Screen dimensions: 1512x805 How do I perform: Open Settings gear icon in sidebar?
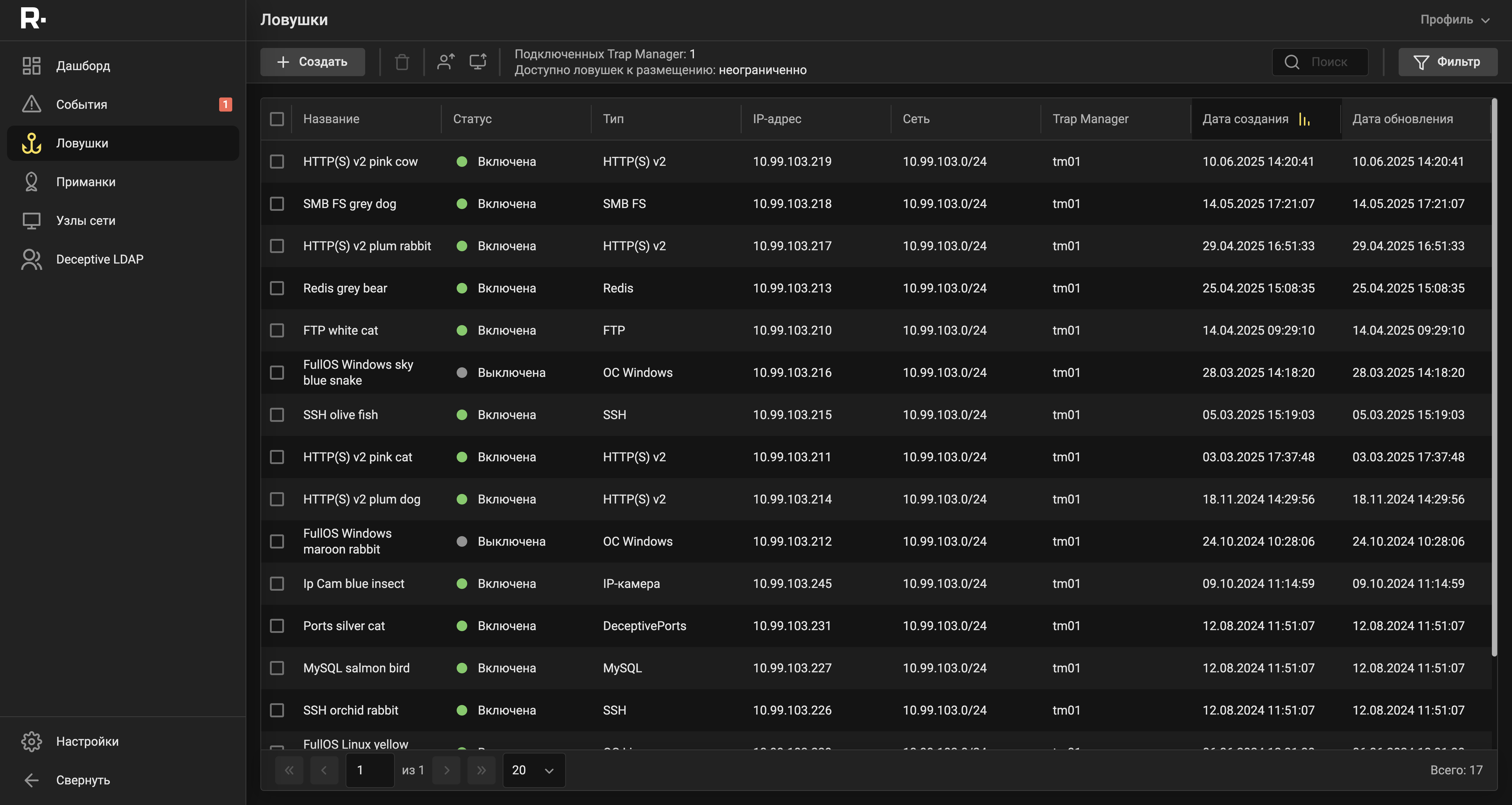[31, 742]
